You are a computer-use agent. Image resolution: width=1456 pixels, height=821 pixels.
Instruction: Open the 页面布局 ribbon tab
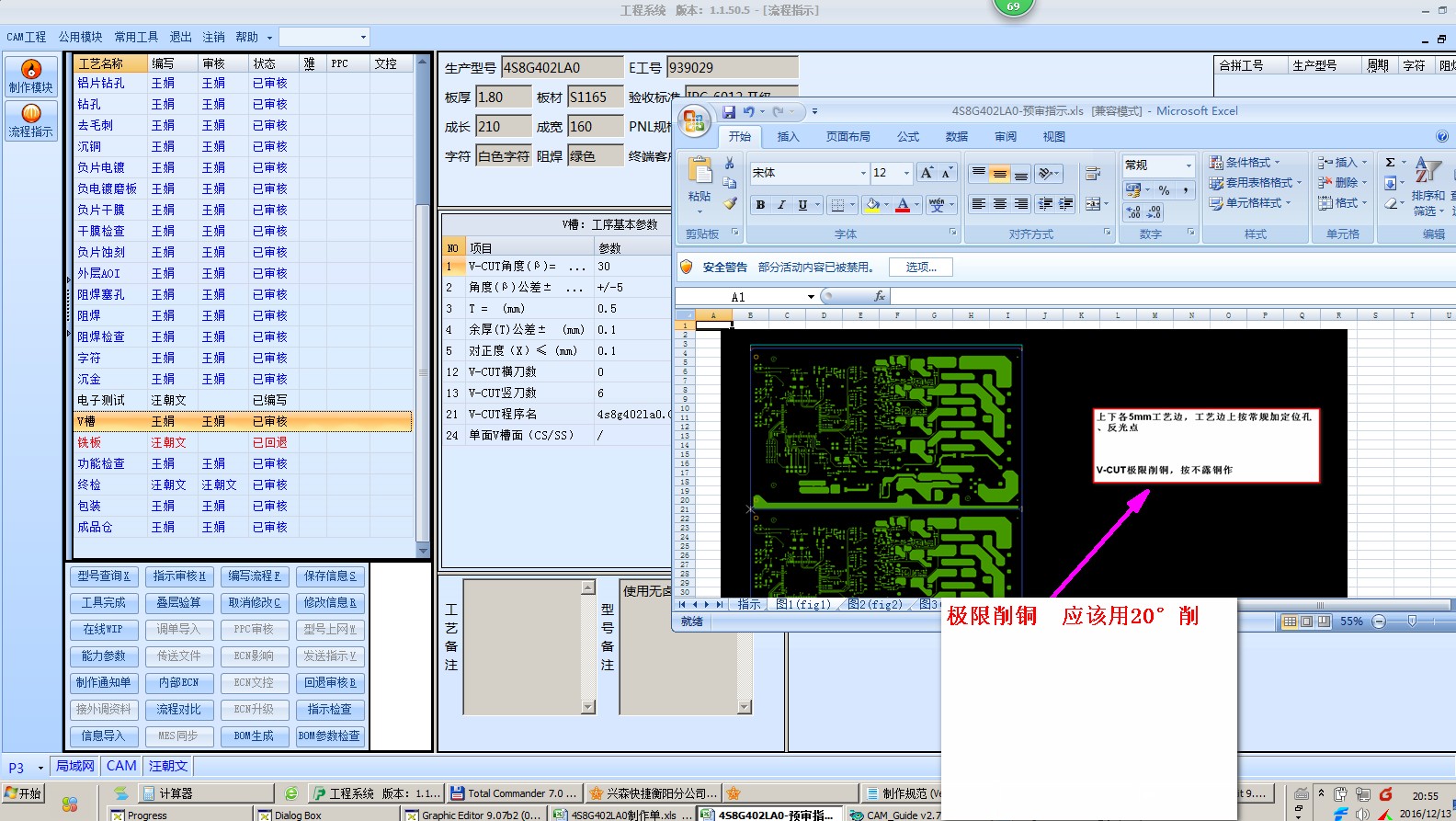point(847,137)
